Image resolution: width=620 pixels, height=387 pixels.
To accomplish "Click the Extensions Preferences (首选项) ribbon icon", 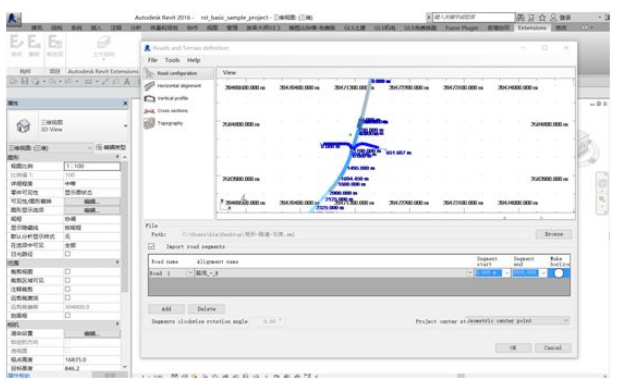I will click(55, 42).
